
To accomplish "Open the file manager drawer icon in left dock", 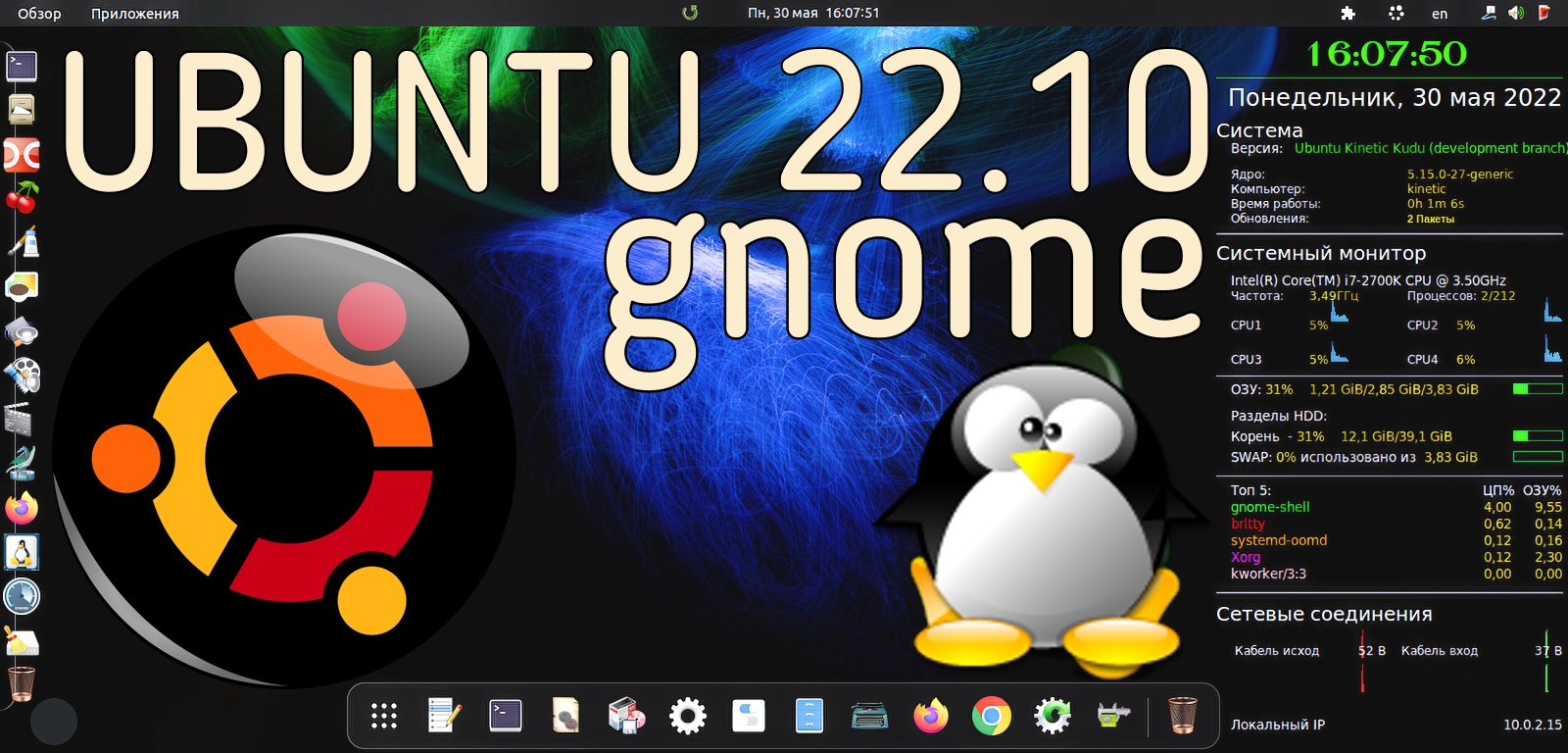I will tap(22, 109).
